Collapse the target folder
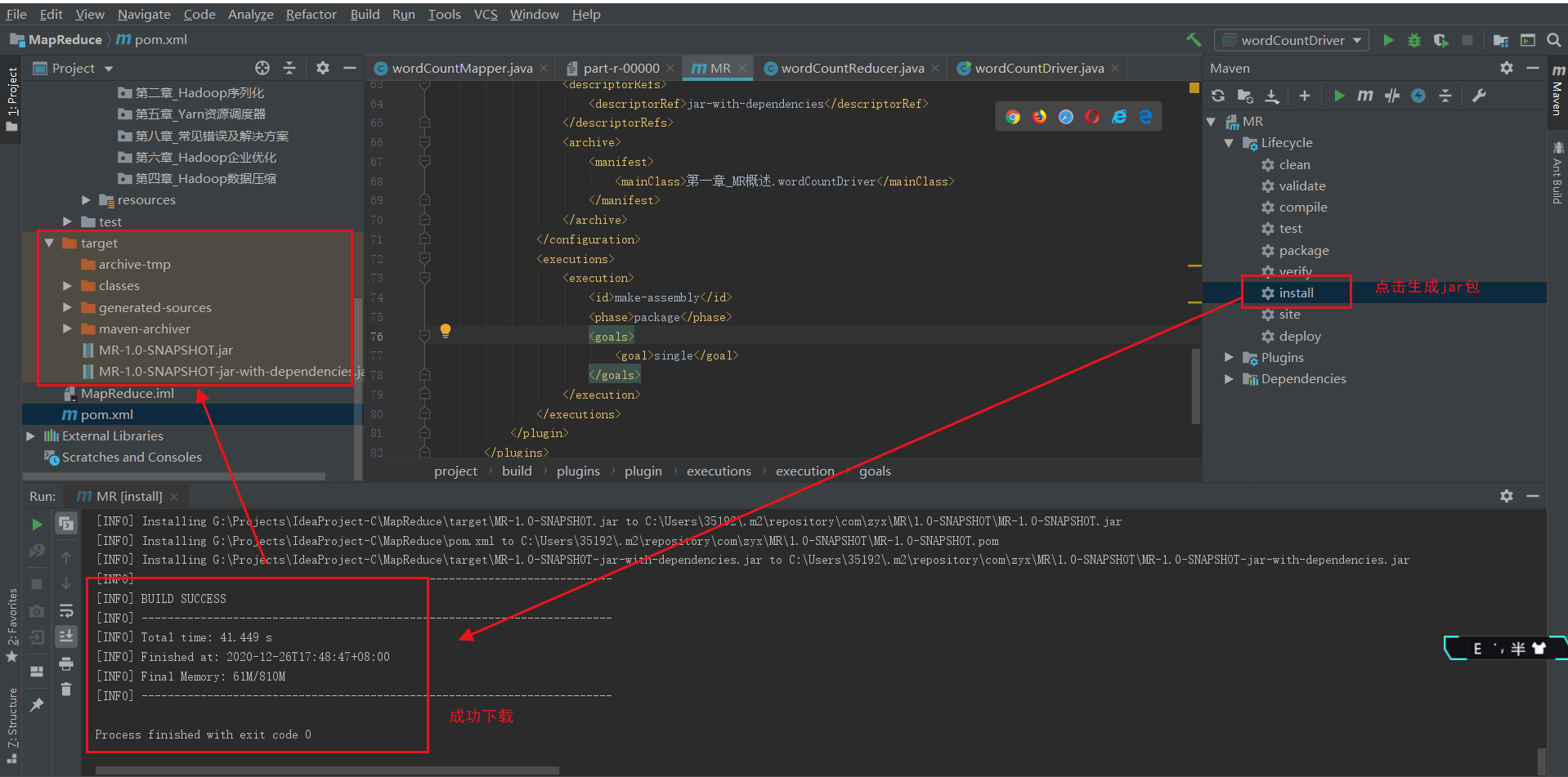The image size is (1568, 777). [x=49, y=243]
